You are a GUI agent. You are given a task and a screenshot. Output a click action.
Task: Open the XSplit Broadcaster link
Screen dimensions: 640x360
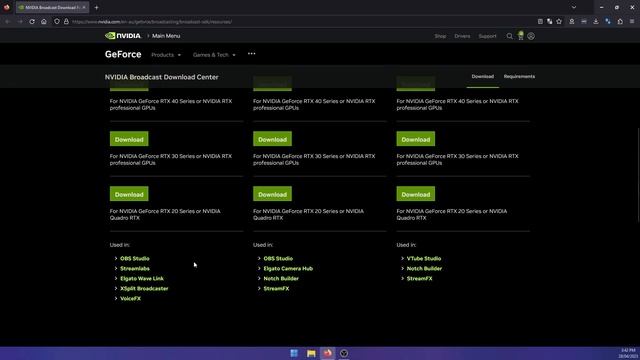pos(144,289)
